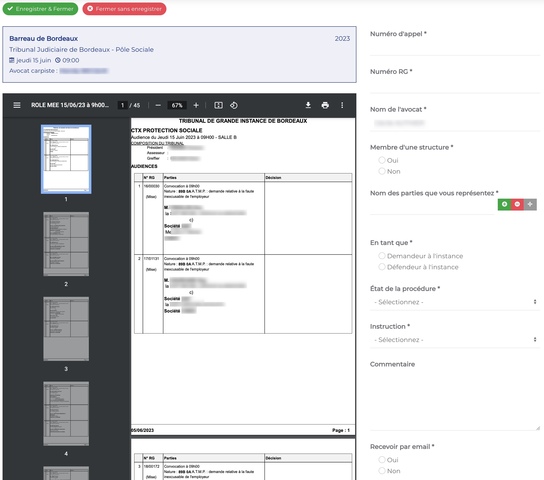Open État de la procédure dropdown

(x=455, y=302)
